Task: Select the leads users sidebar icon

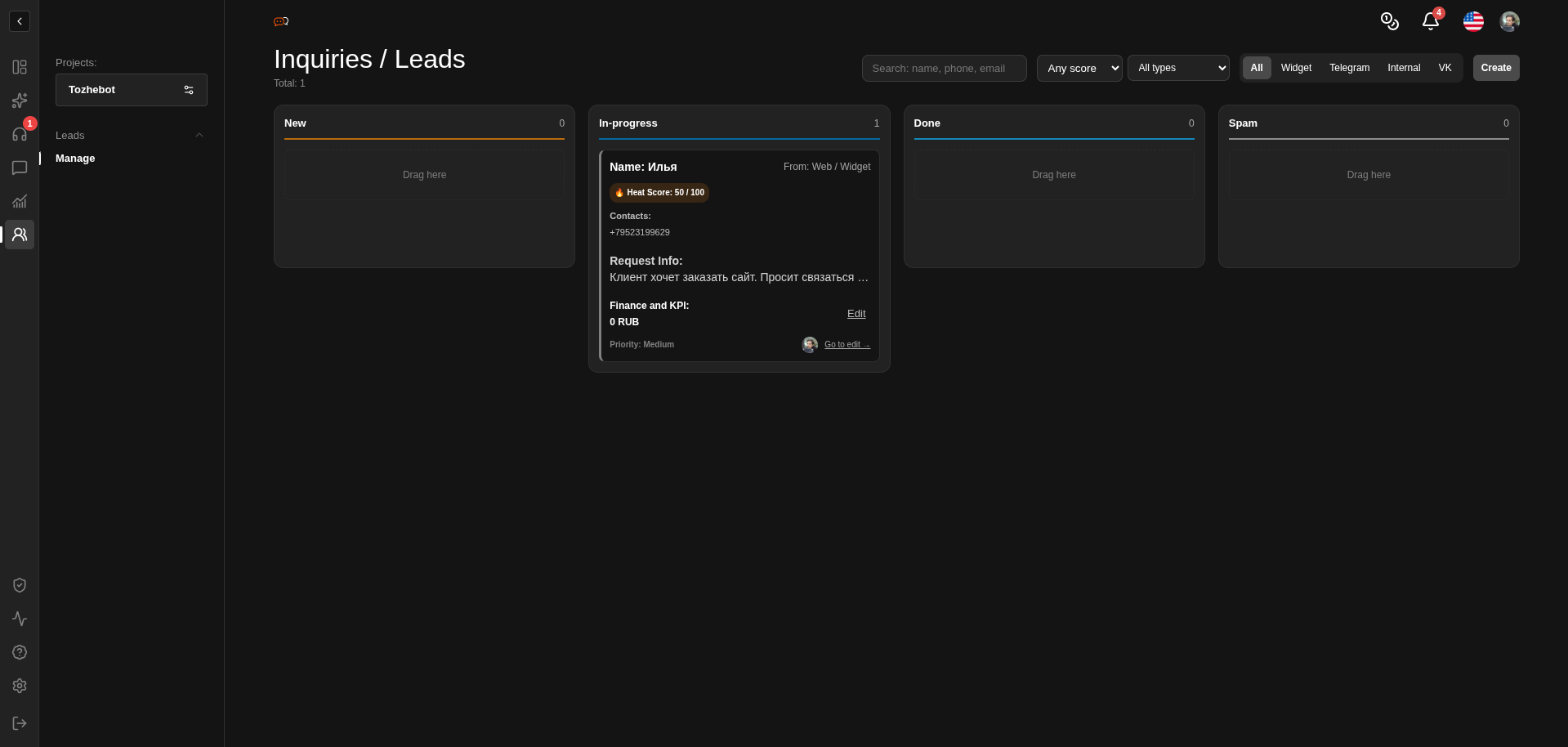Action: (x=20, y=235)
